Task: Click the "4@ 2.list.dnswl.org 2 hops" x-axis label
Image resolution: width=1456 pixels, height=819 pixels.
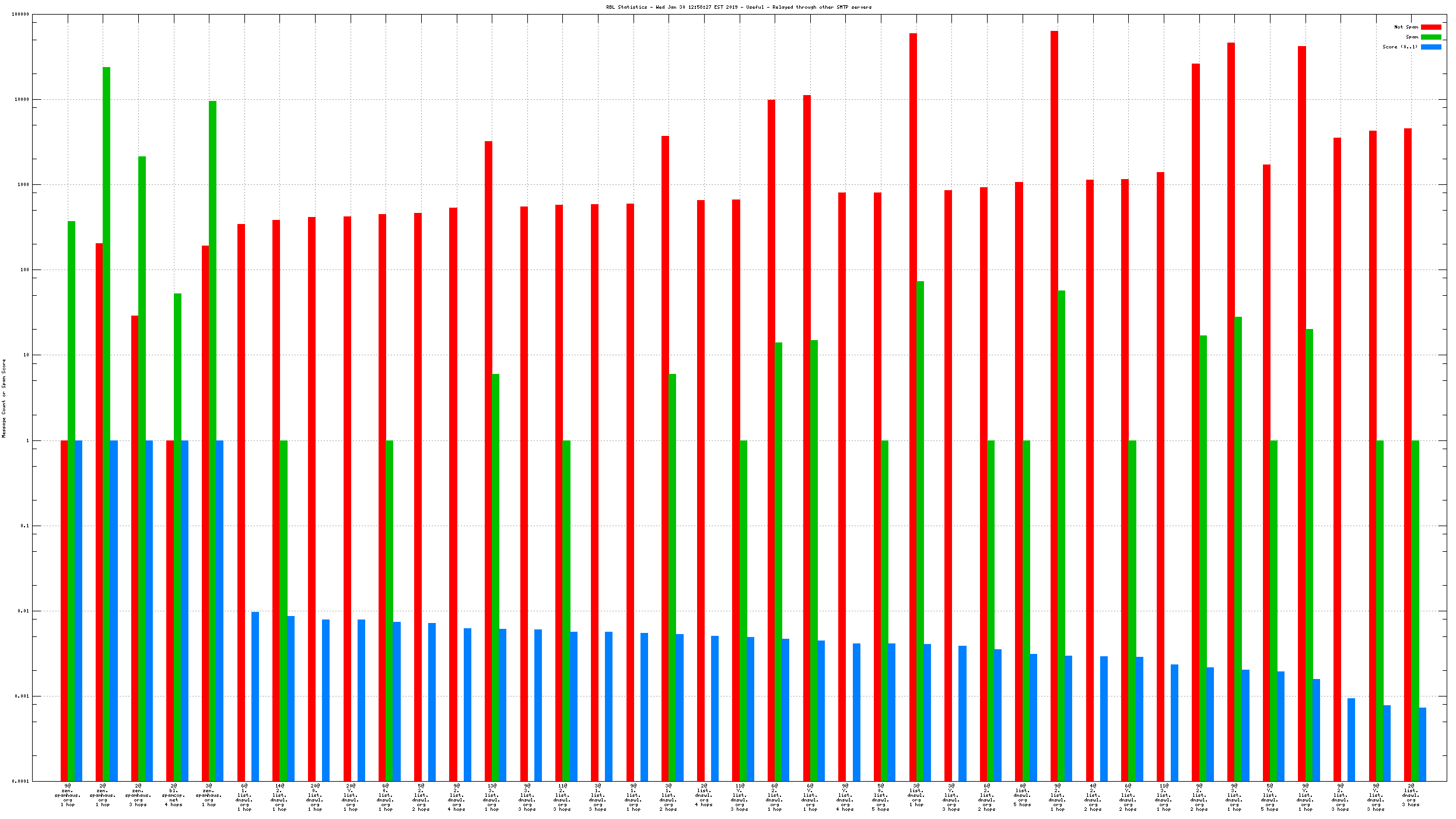Action: [x=1093, y=797]
